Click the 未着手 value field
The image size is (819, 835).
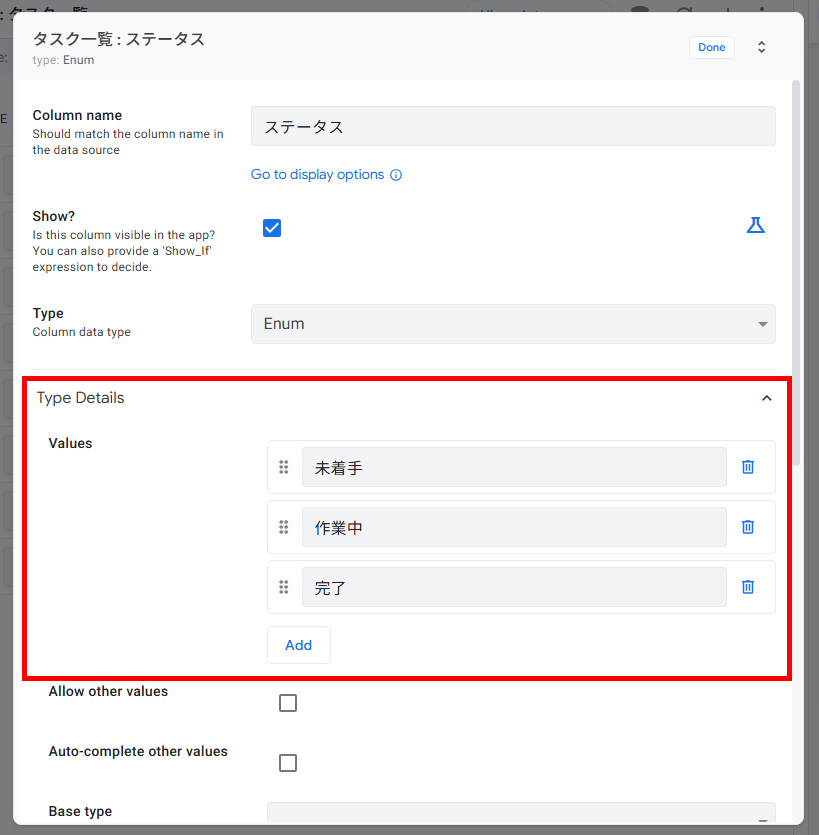tap(514, 467)
